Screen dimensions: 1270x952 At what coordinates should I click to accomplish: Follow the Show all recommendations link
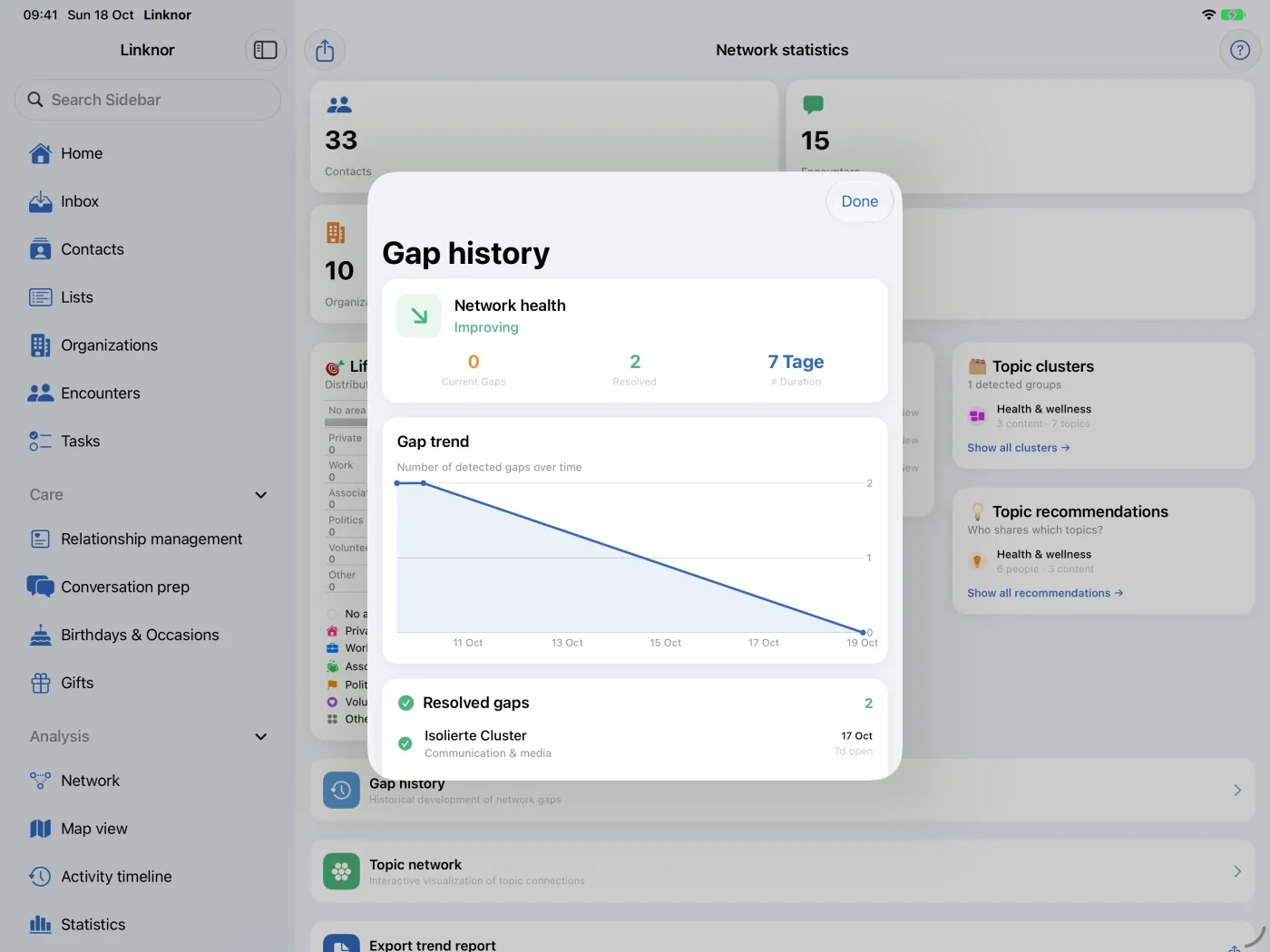coord(1045,593)
